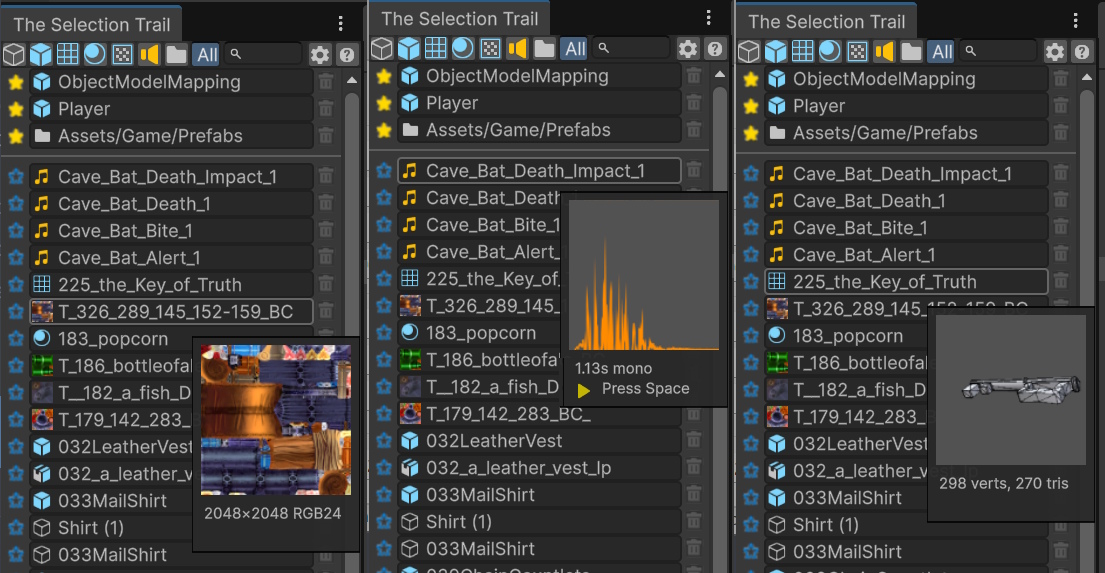Viewport: 1105px width, 573px height.
Task: Unstar ObjectModelMapping in texture-preview panel
Action: (16, 82)
